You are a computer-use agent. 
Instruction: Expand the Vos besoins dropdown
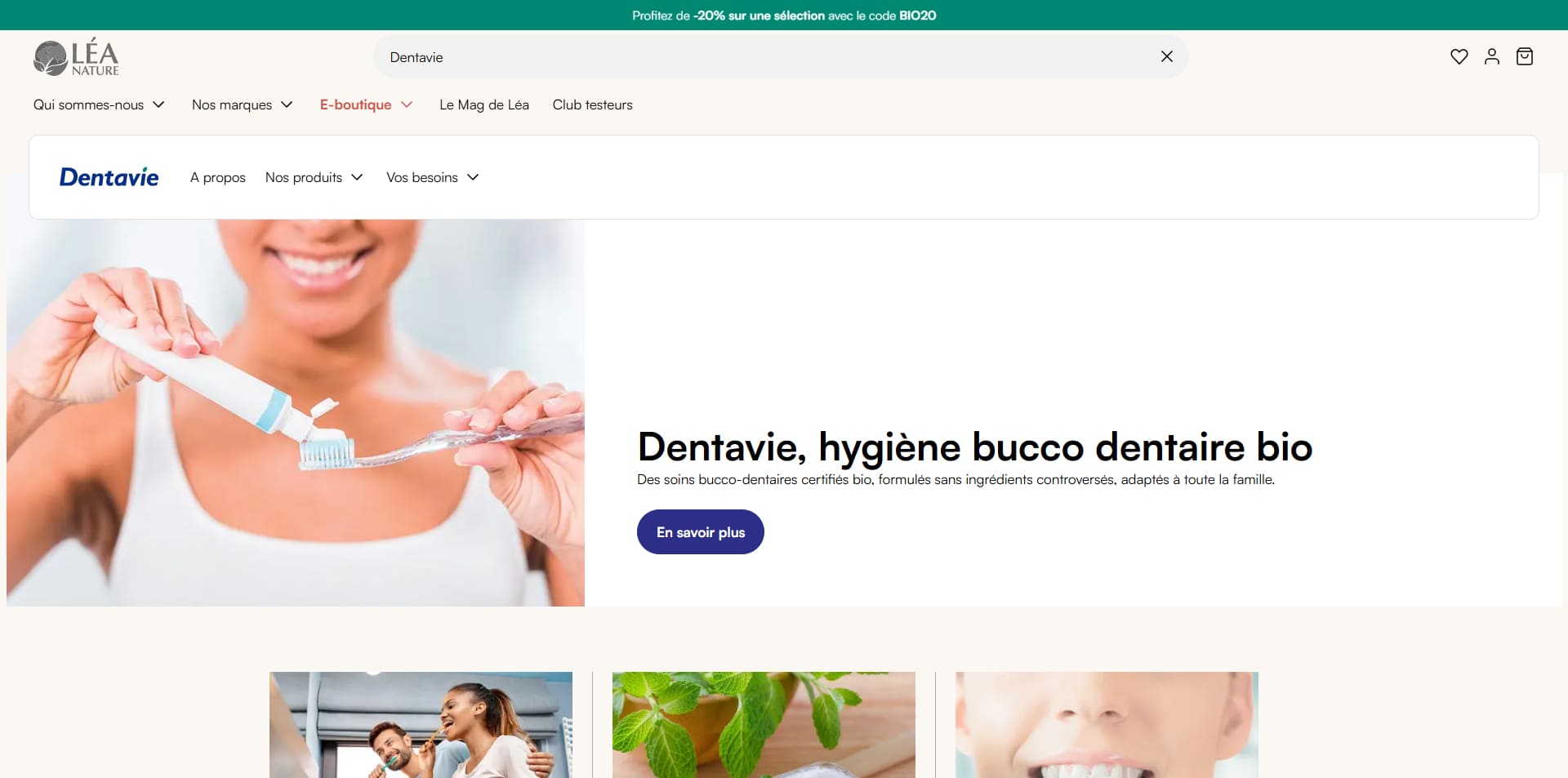432,177
